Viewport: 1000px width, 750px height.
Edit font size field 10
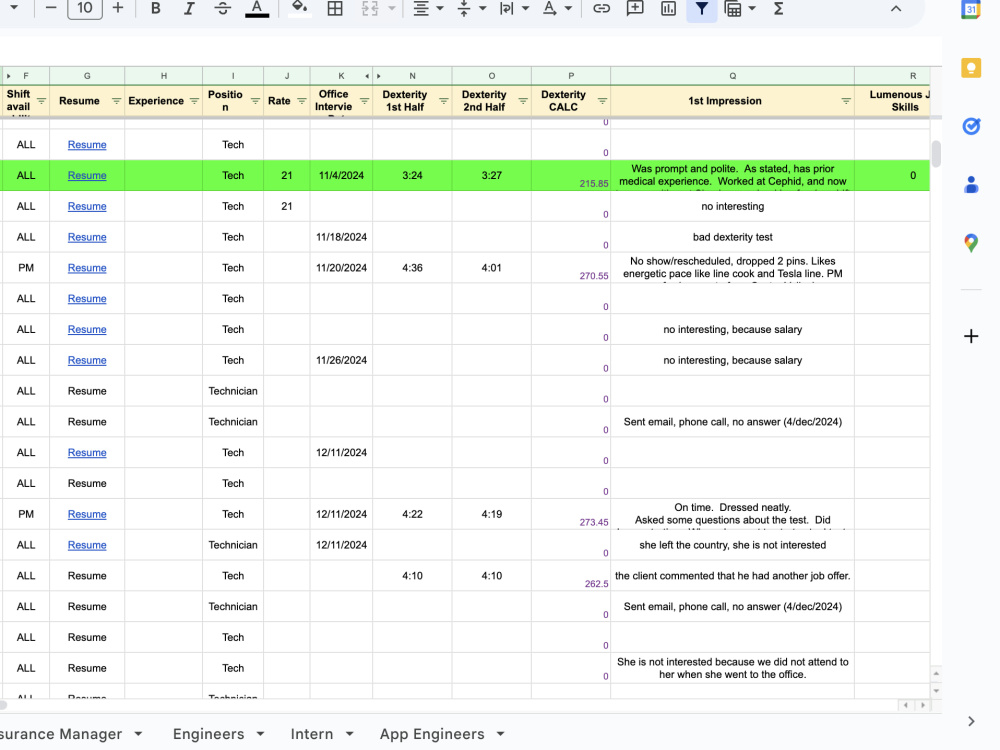point(85,8)
